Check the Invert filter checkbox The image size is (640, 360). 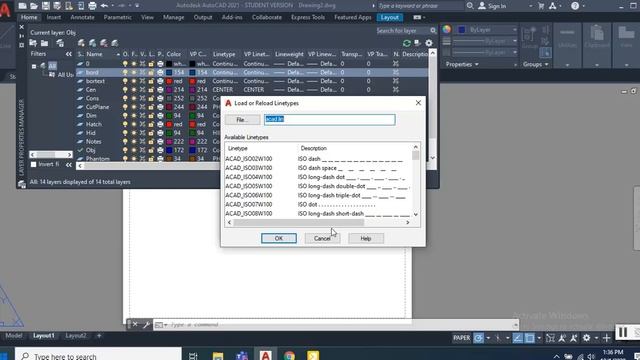tap(33, 164)
